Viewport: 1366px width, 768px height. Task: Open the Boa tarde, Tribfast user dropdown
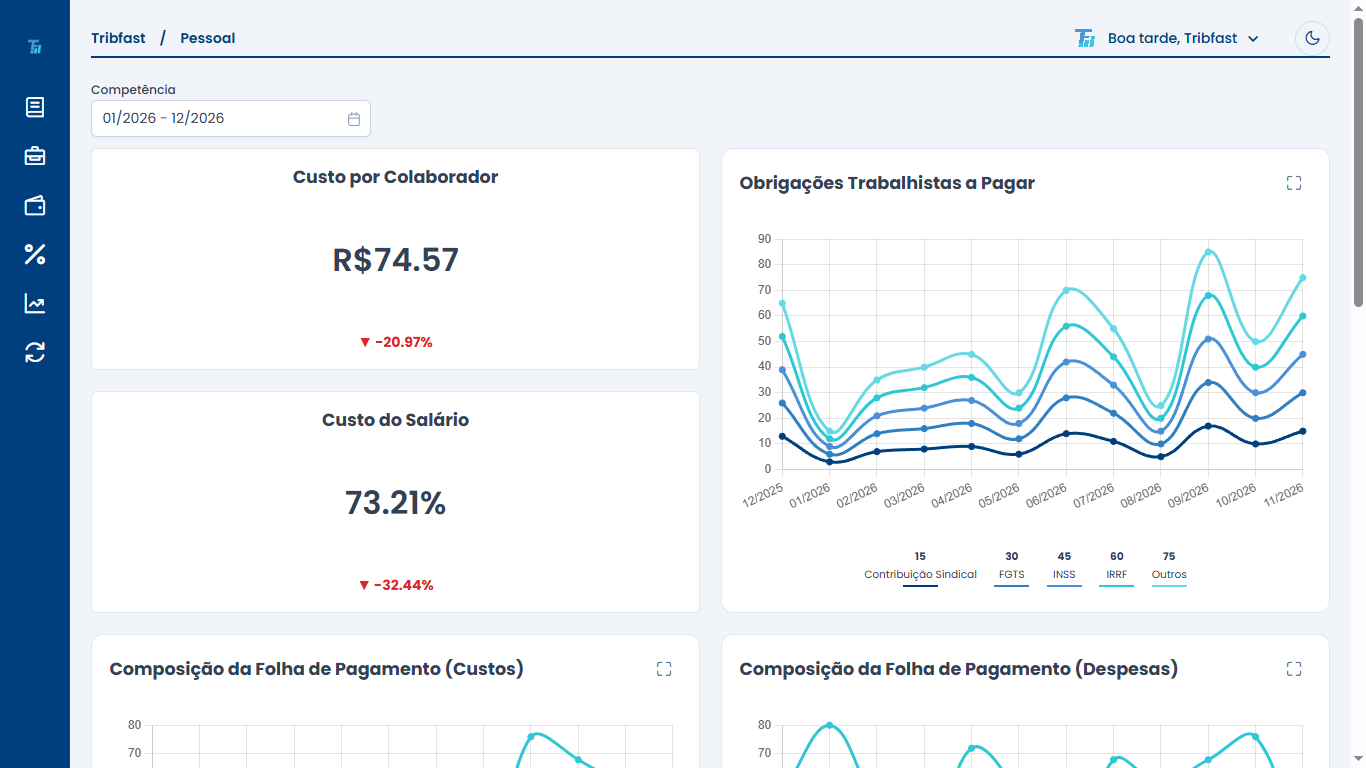pyautogui.click(x=1167, y=38)
